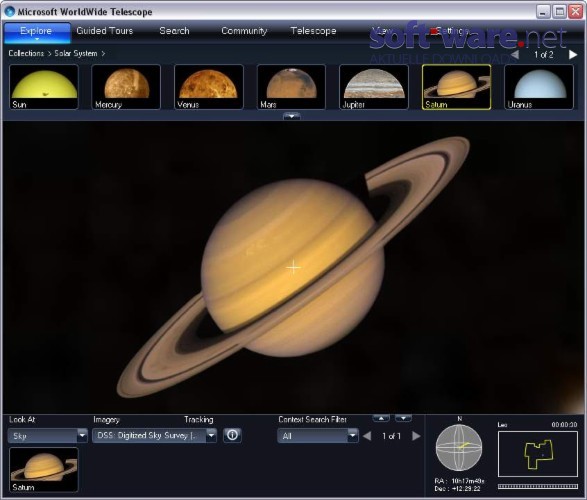Go to next page of Solar System collection
The width and height of the screenshot is (587, 500).
[x=572, y=55]
